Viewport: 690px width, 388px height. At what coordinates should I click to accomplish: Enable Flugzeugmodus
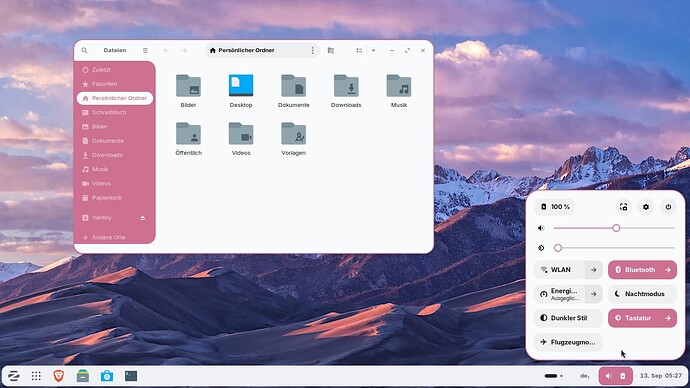coord(569,342)
